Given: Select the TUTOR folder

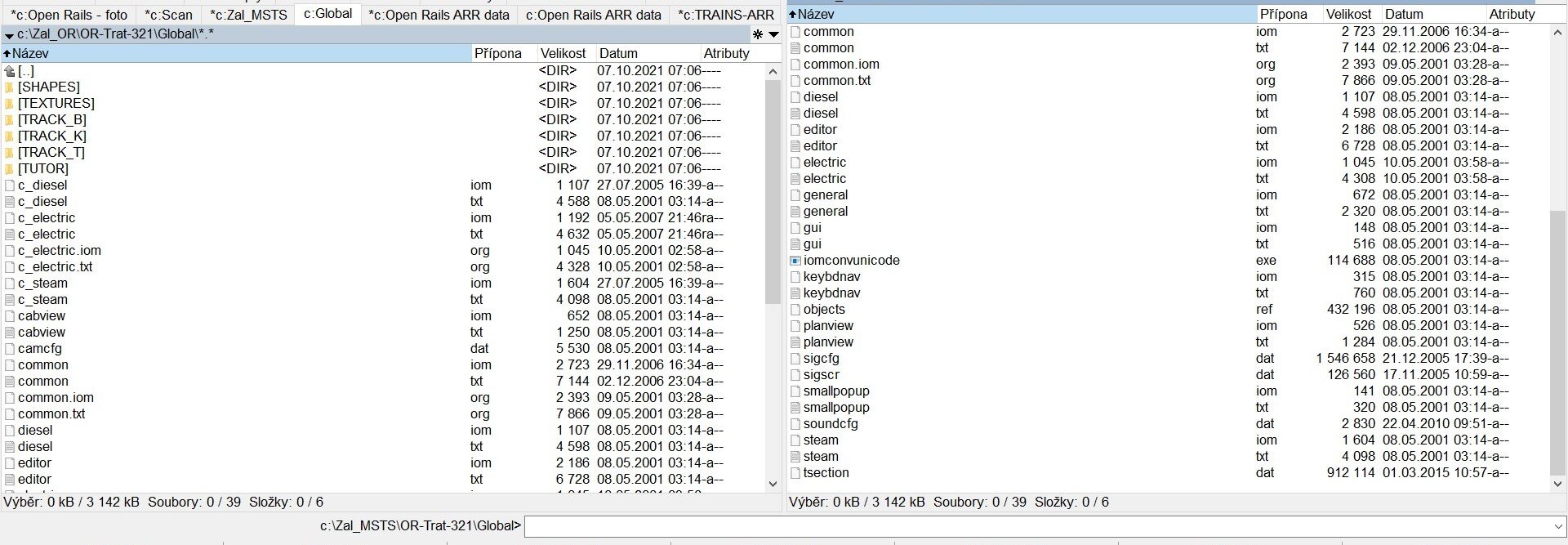Looking at the screenshot, I should pos(42,169).
